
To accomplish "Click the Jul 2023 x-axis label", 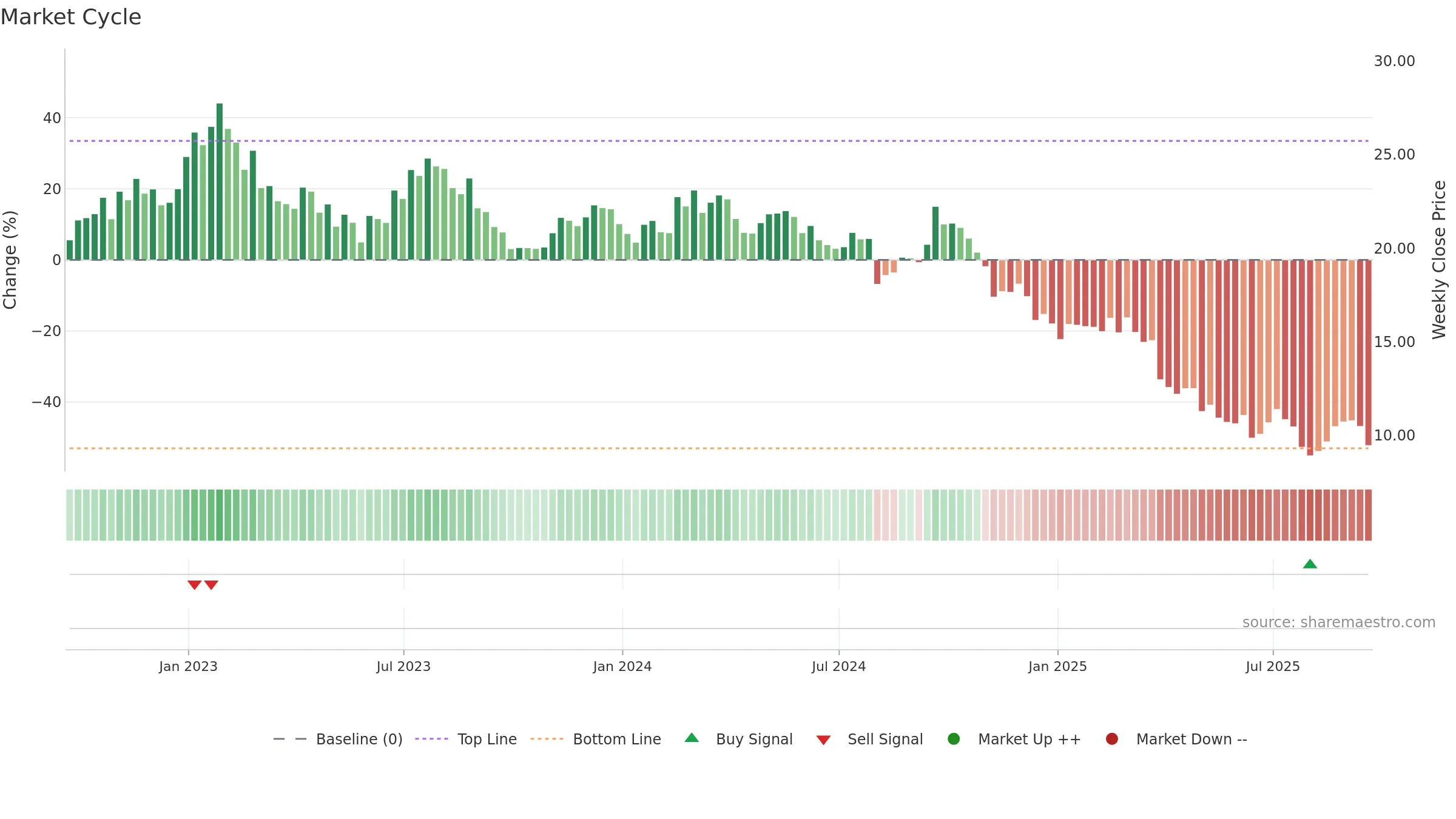I will pos(403,666).
